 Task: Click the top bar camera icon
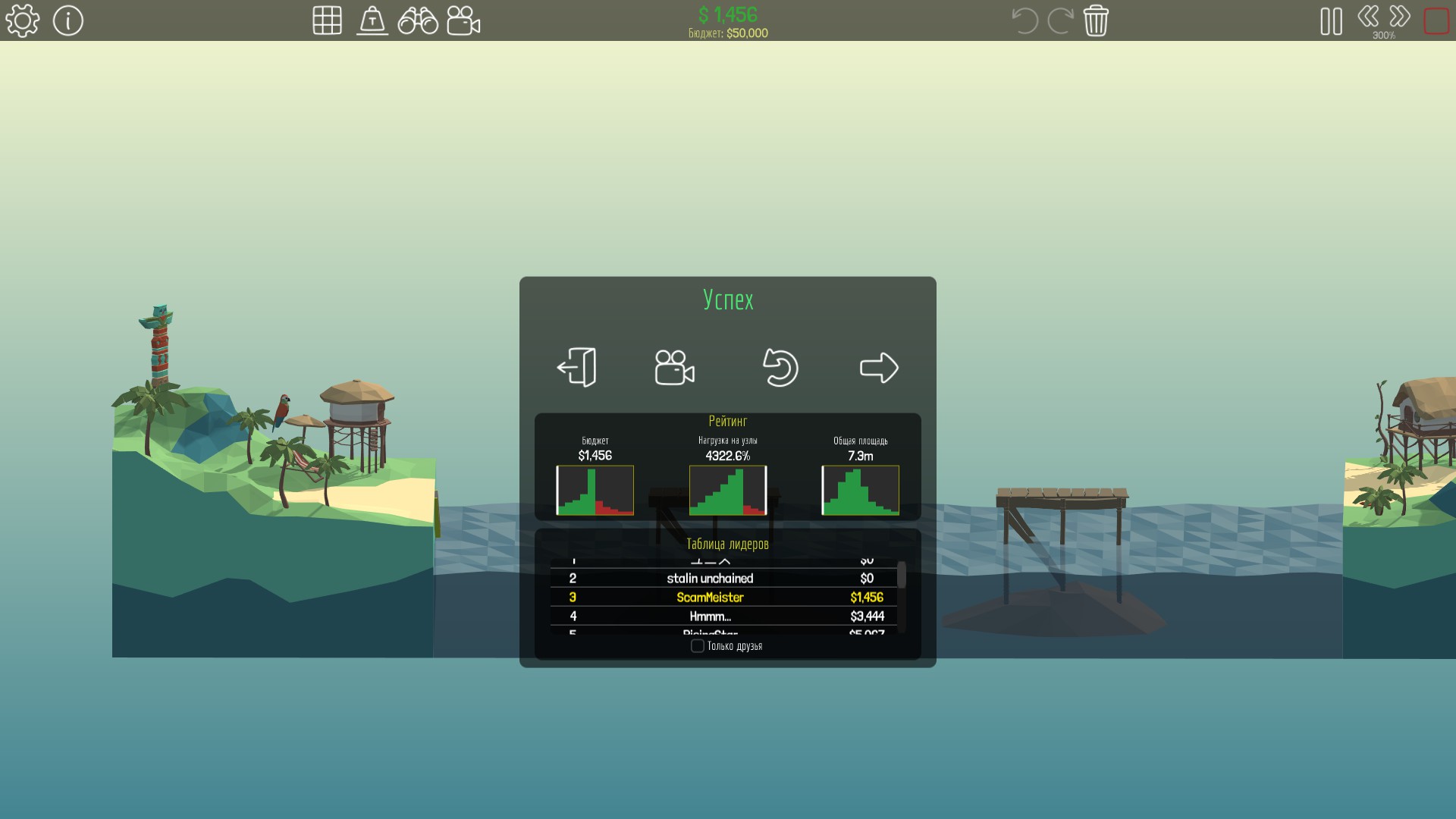pos(463,20)
